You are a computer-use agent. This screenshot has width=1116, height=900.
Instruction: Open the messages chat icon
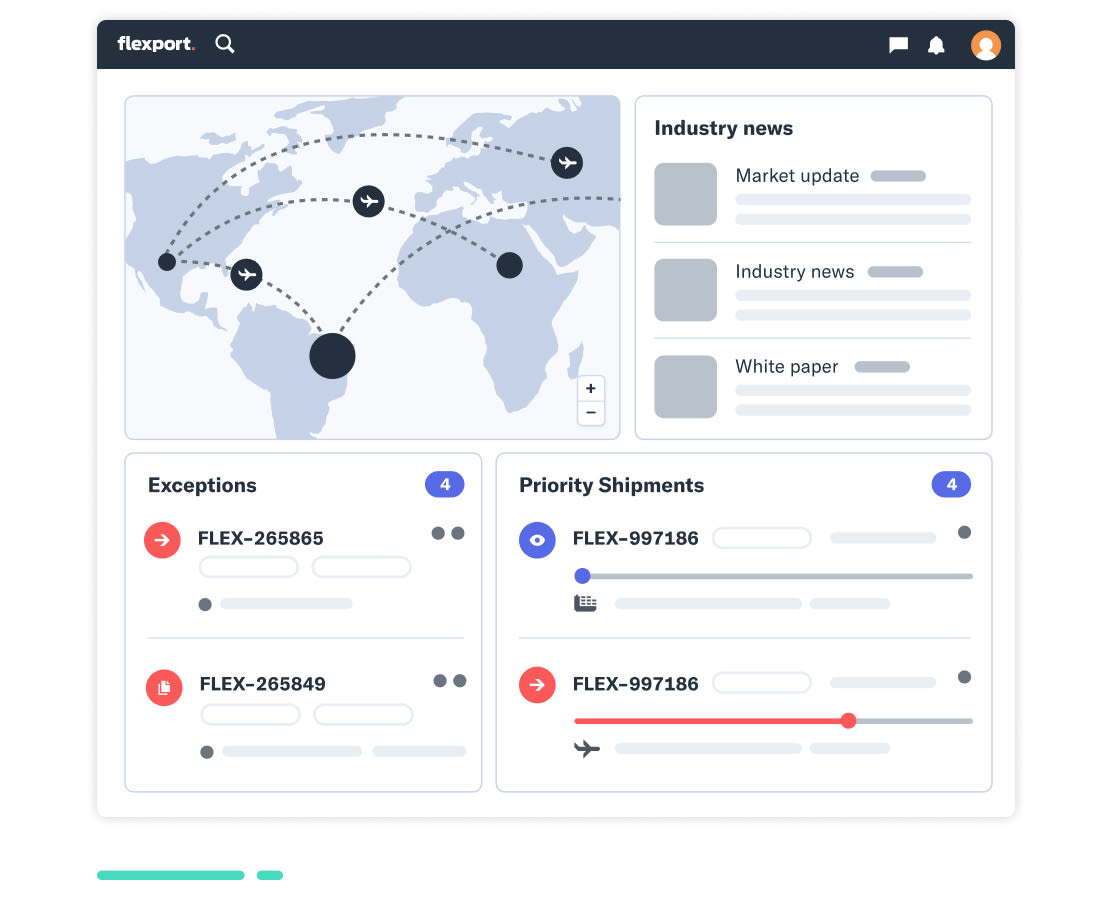click(897, 44)
